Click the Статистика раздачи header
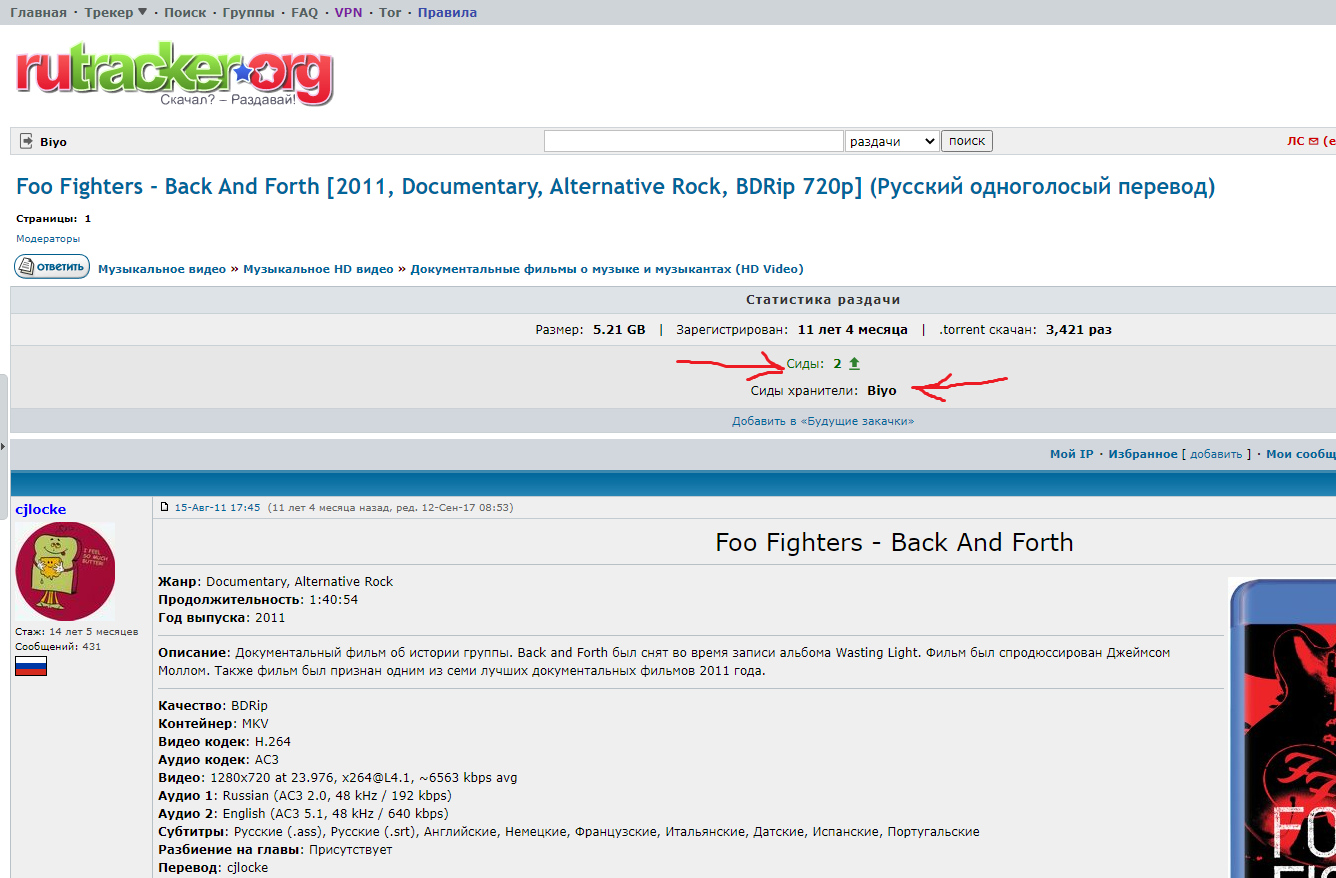 tap(823, 300)
